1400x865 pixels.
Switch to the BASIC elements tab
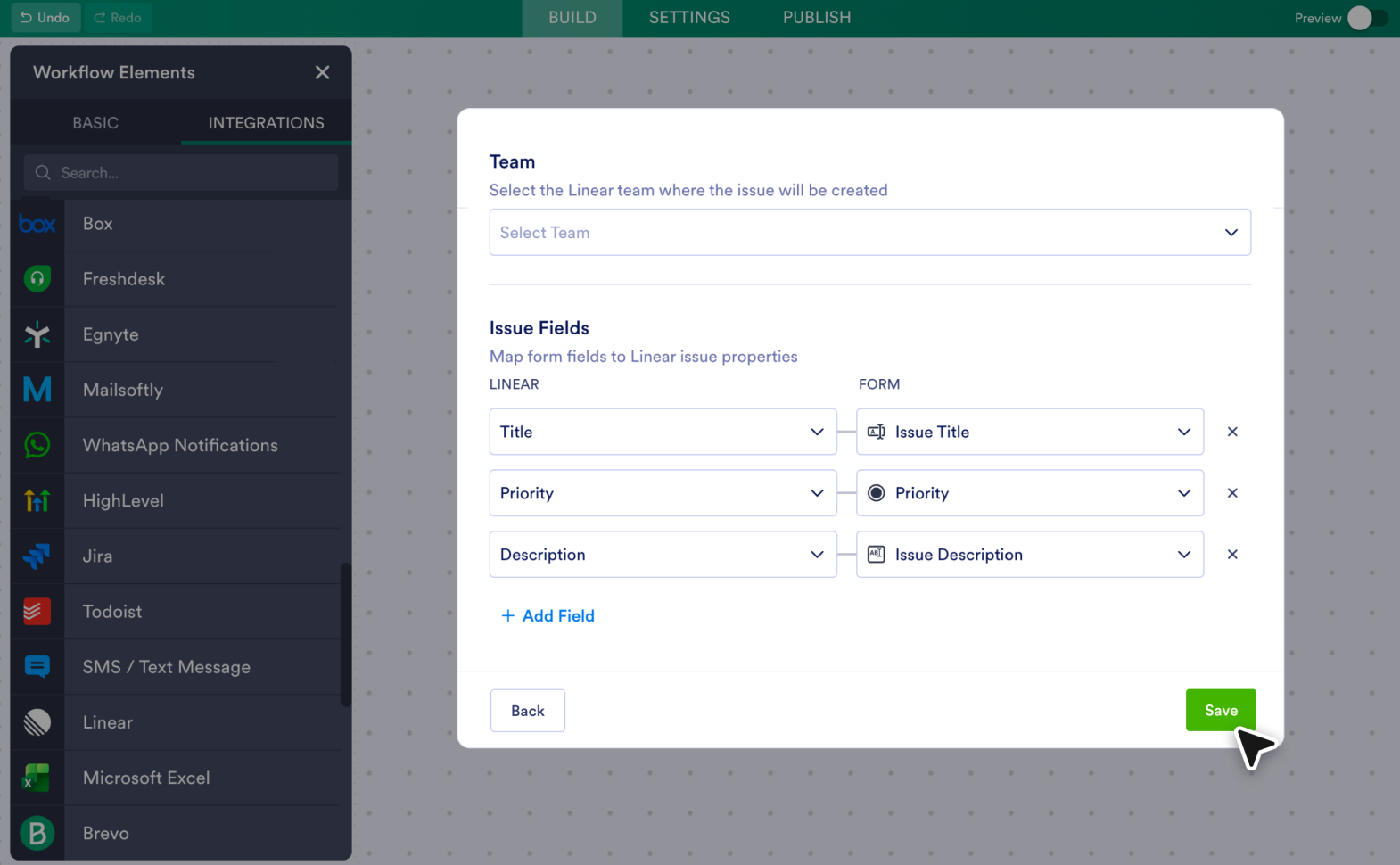pyautogui.click(x=95, y=123)
